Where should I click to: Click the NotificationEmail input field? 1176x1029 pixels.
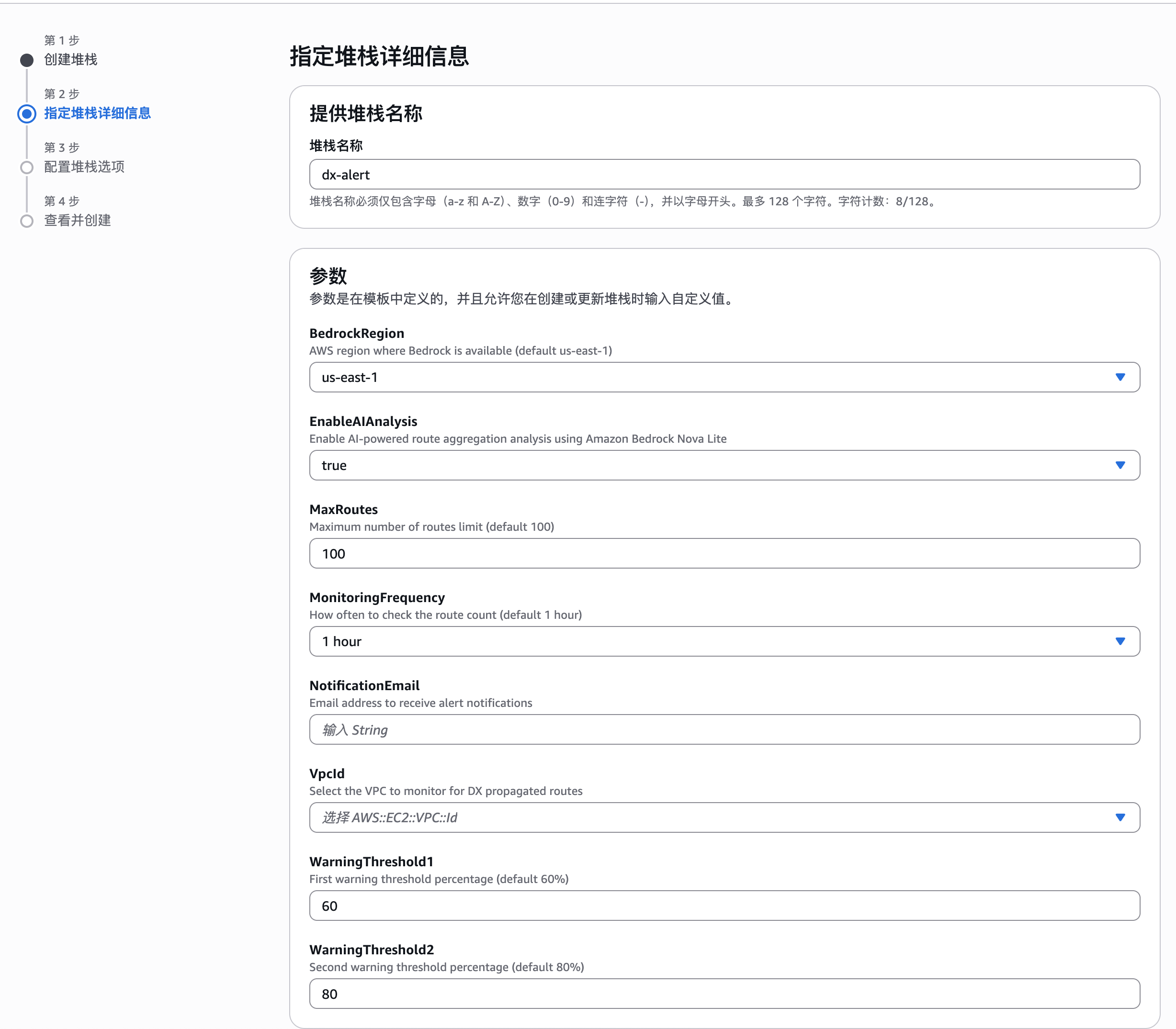pyautogui.click(x=724, y=730)
